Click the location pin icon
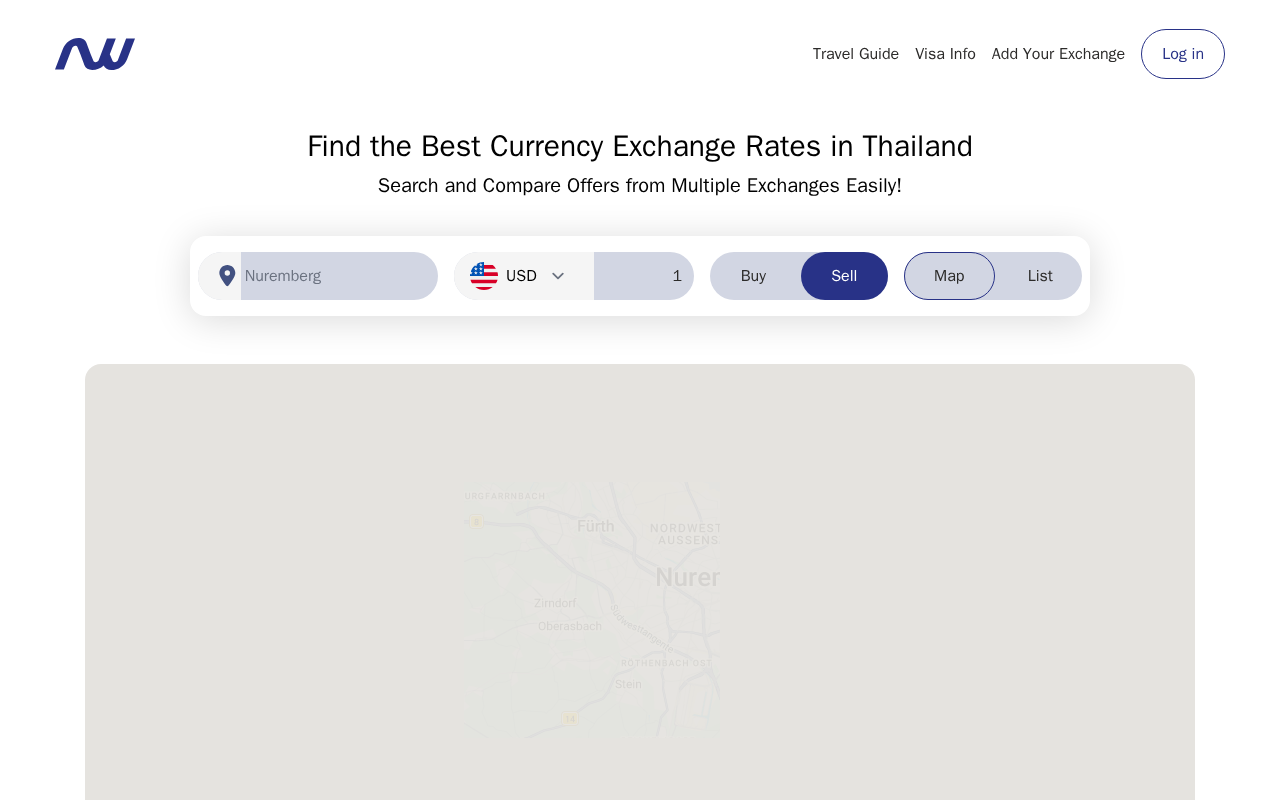 click(227, 276)
